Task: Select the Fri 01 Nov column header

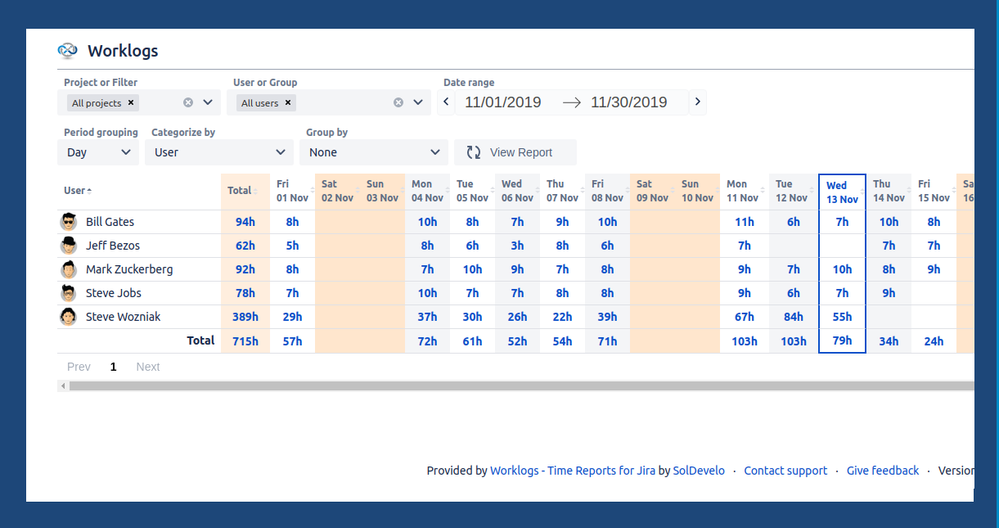Action: [x=292, y=191]
